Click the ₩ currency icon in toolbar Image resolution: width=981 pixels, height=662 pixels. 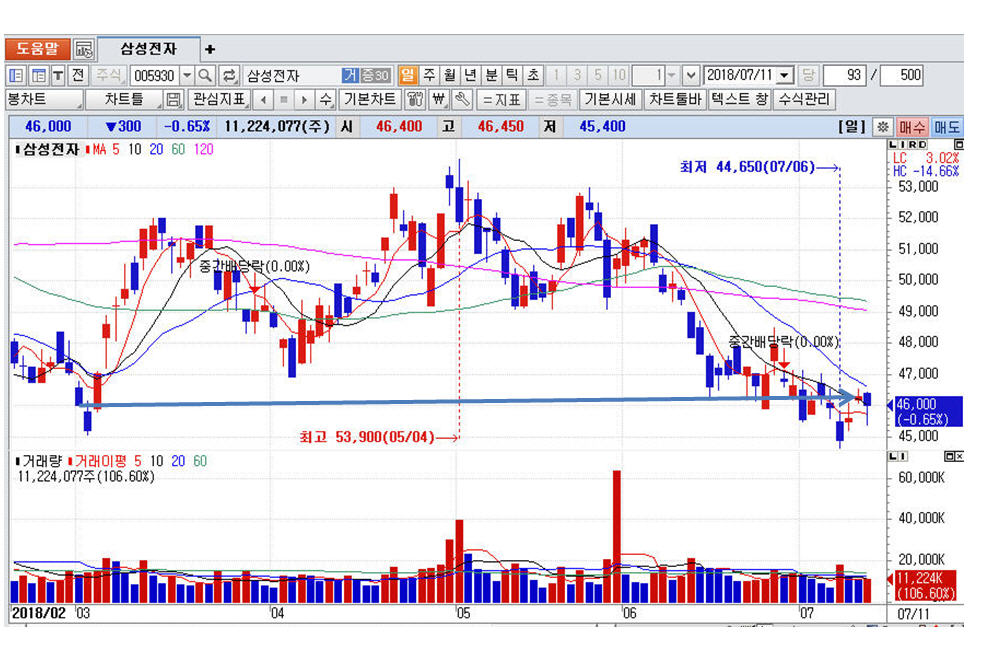(x=438, y=100)
